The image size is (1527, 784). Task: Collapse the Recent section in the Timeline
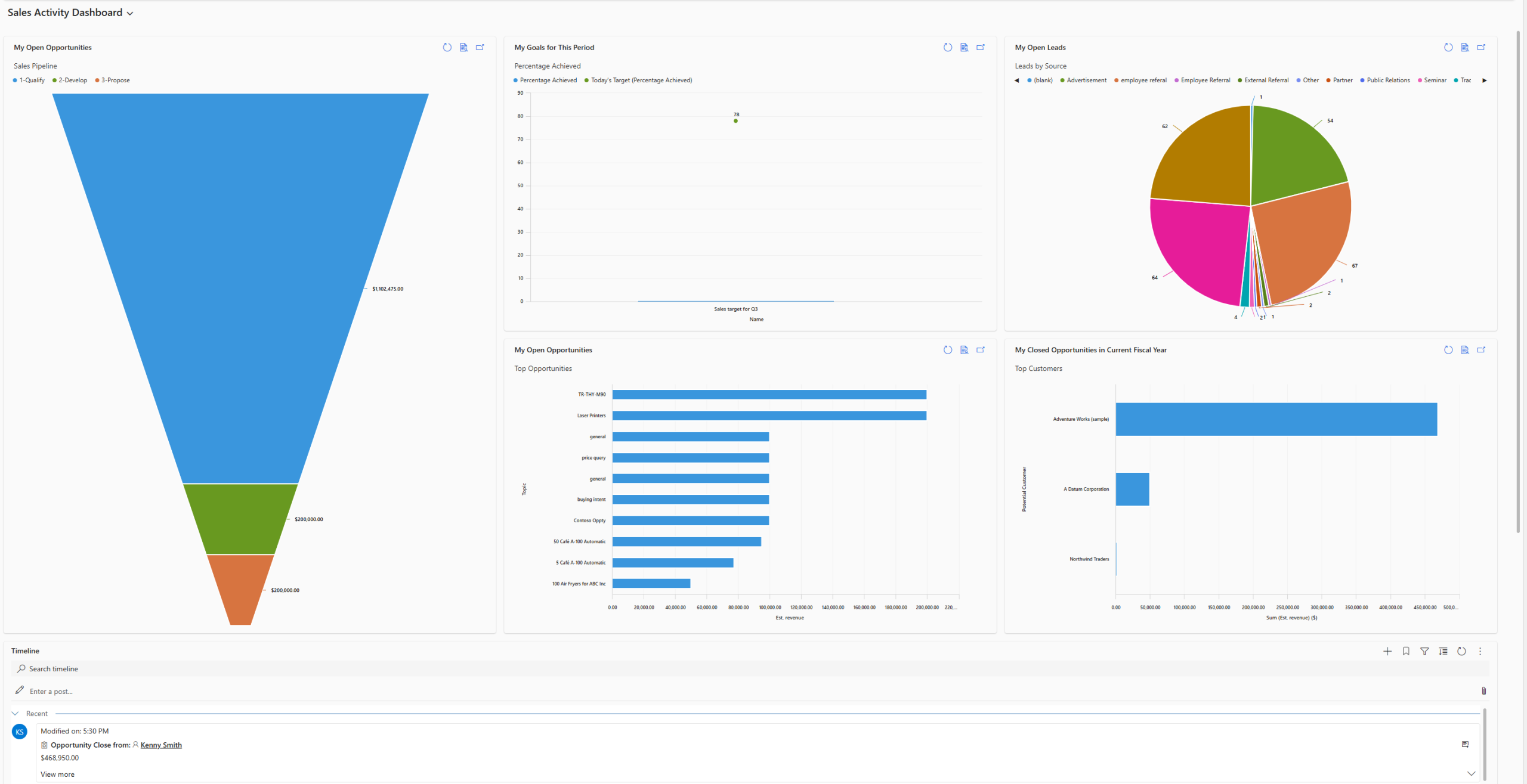click(x=16, y=713)
